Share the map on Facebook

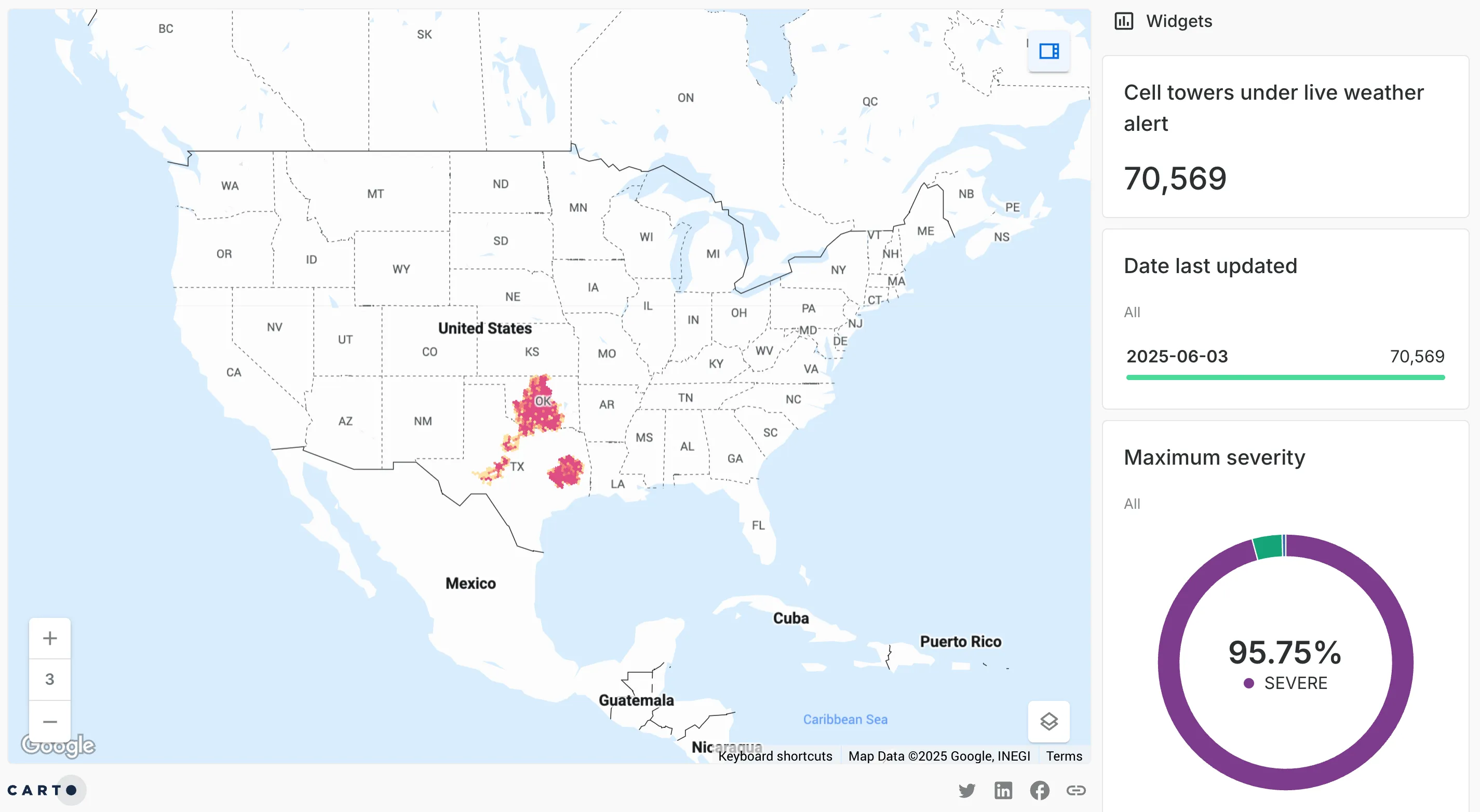click(x=1039, y=790)
